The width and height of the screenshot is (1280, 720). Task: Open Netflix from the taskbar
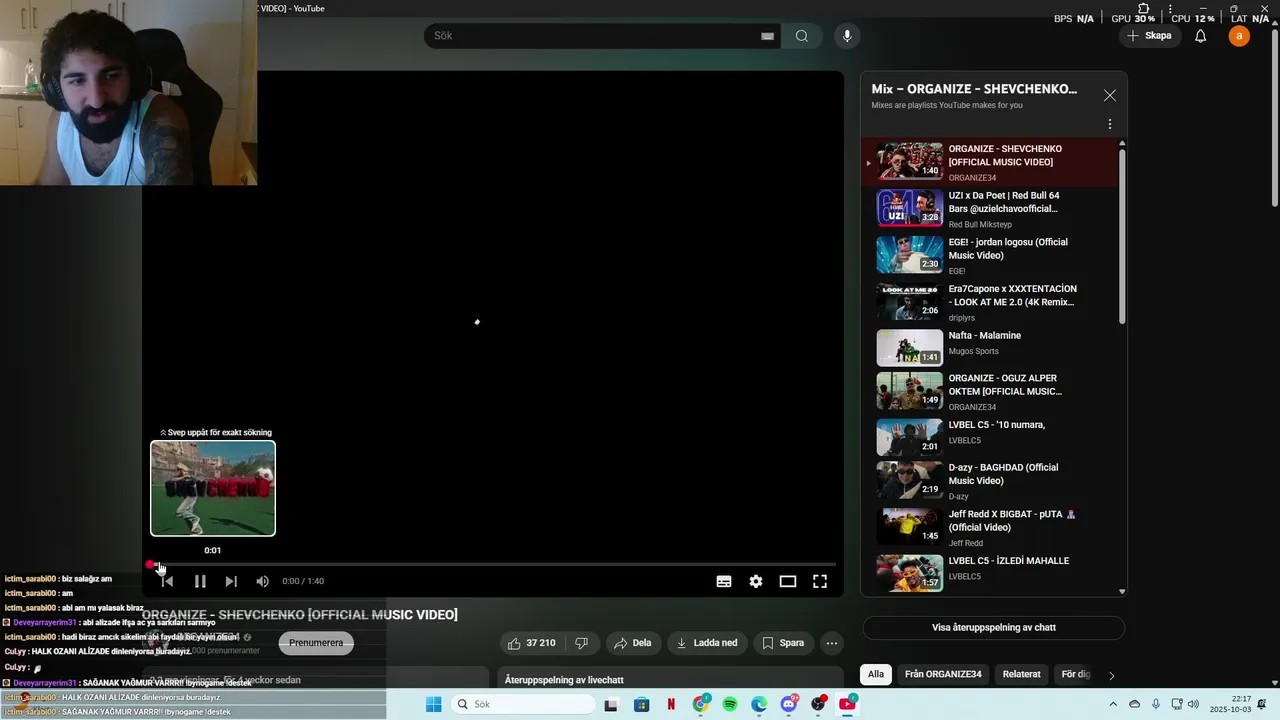tap(671, 704)
